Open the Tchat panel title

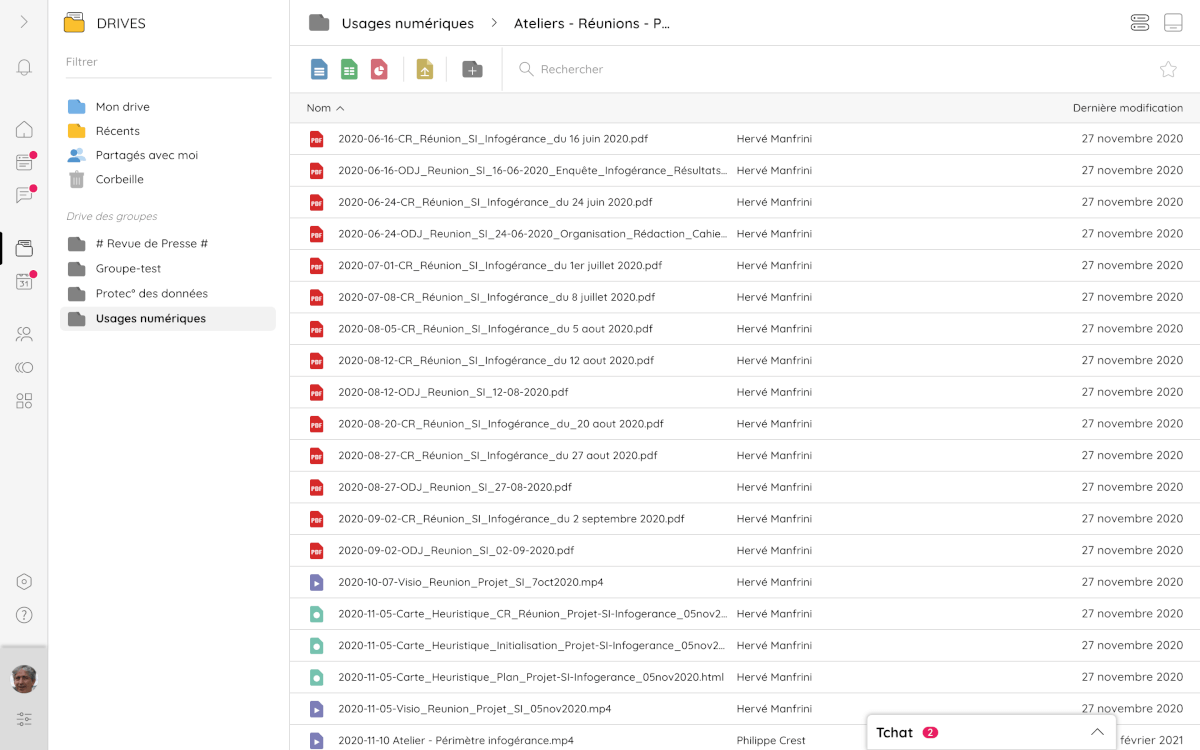click(895, 732)
